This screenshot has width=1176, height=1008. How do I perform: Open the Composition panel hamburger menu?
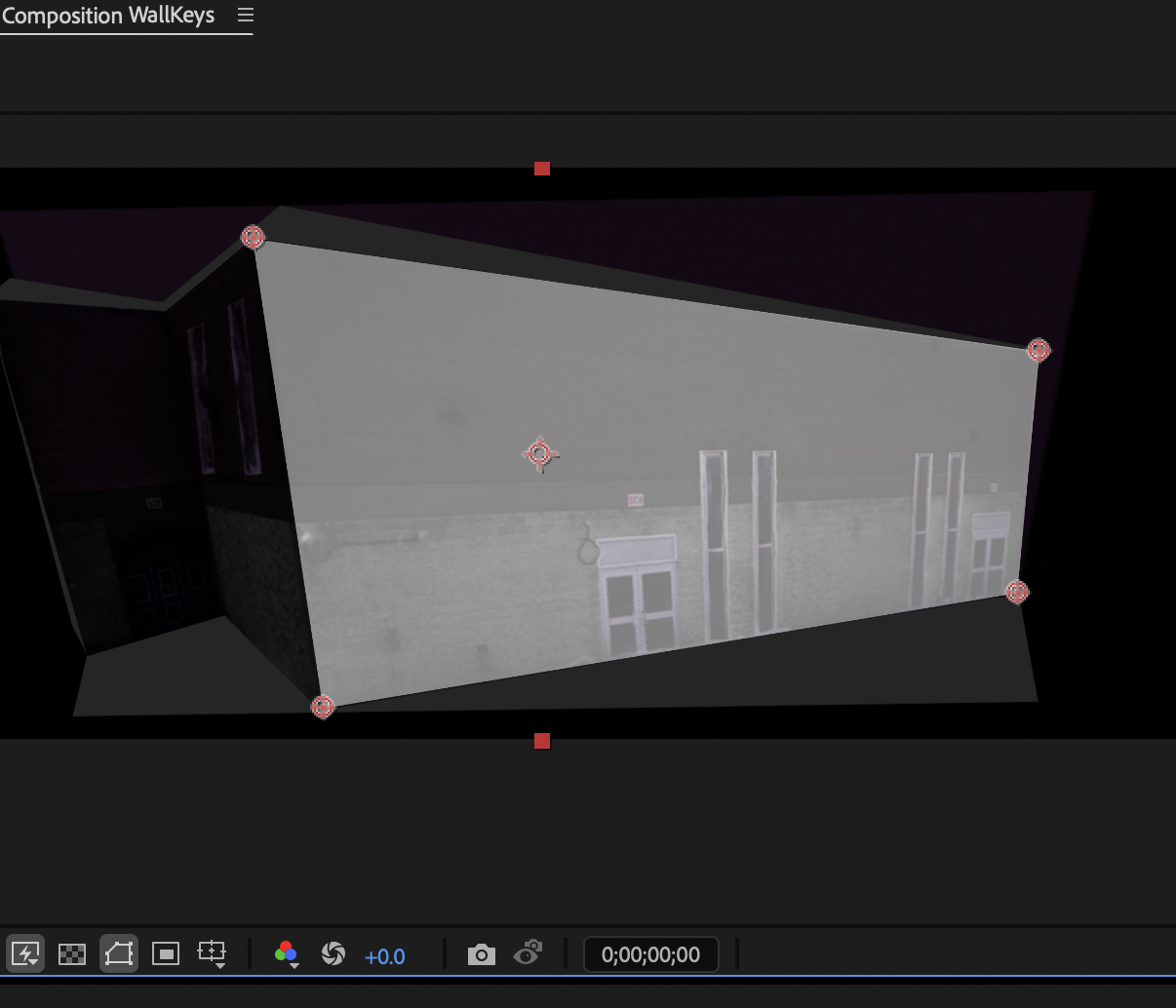245,15
